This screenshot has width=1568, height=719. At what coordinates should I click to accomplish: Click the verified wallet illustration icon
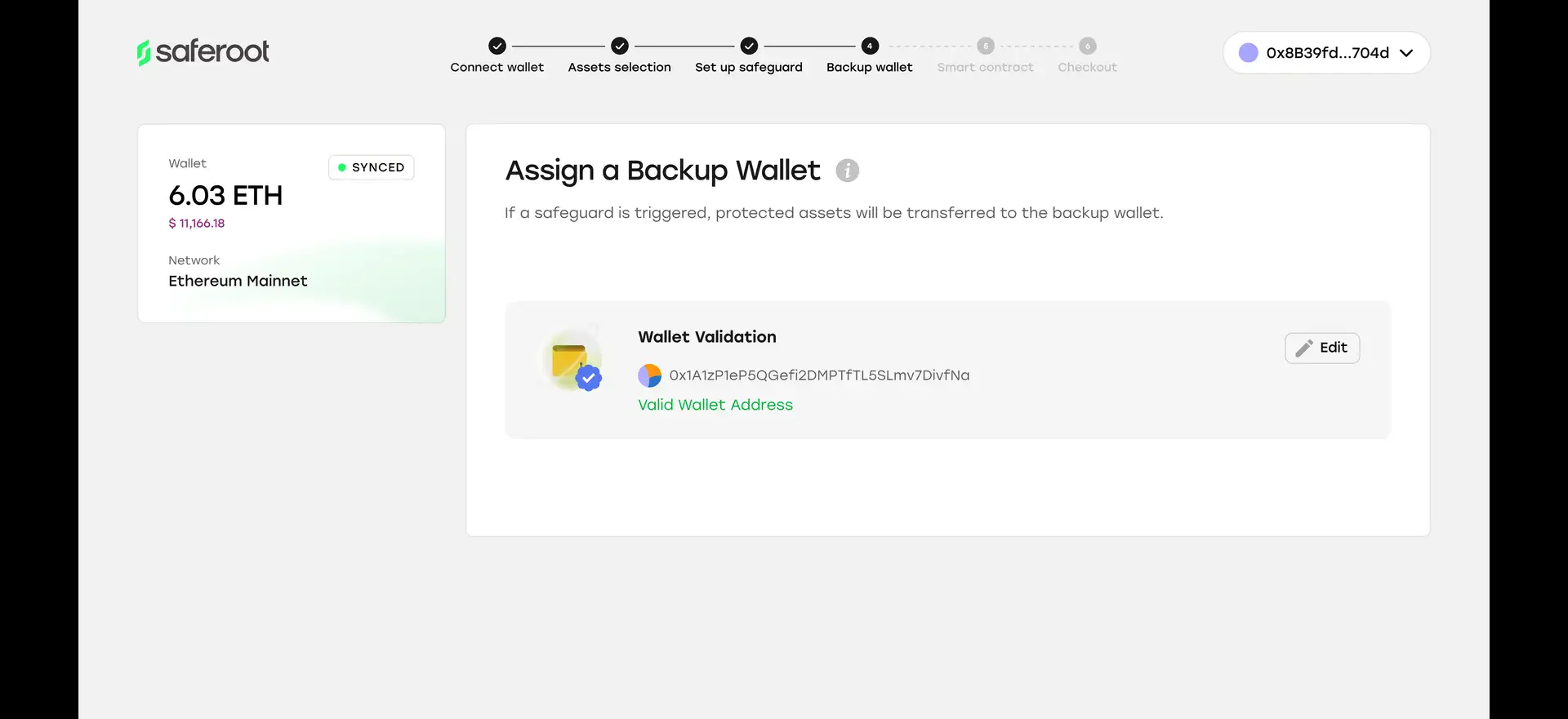point(572,362)
